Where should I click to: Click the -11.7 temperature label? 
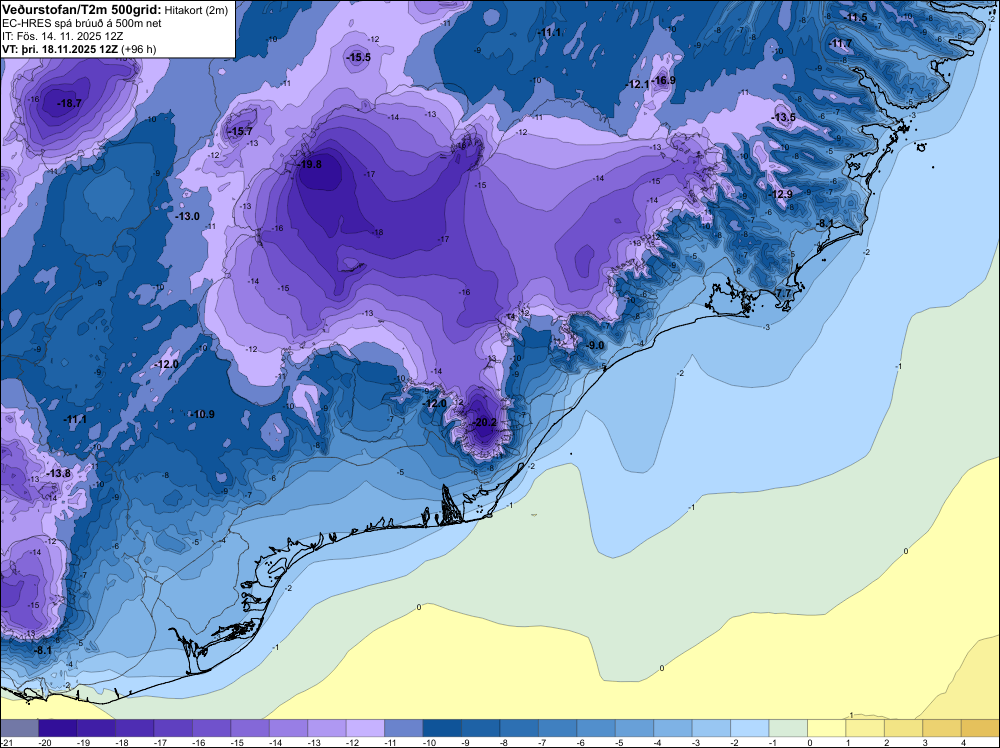tap(840, 44)
